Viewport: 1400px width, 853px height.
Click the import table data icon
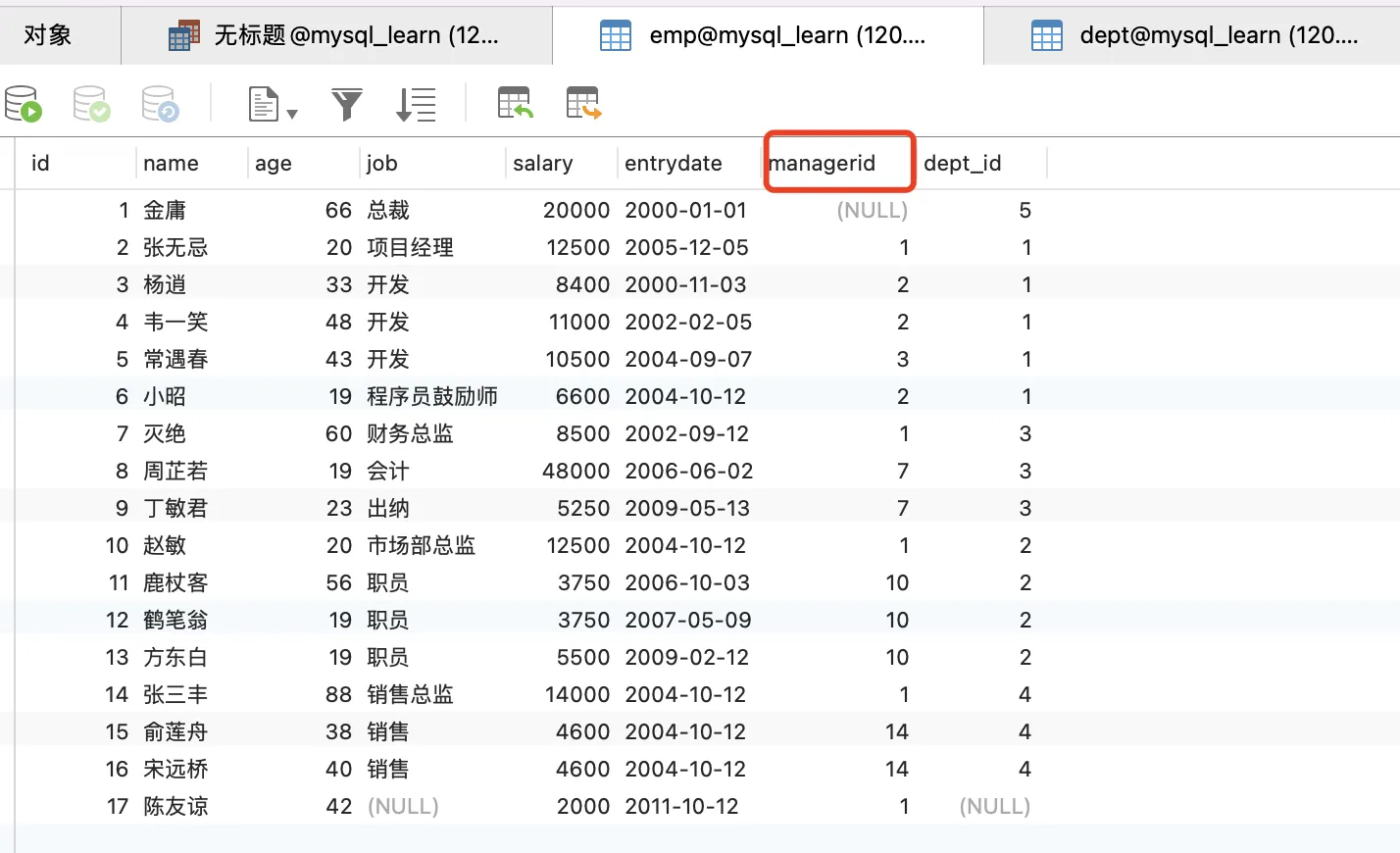pos(515,103)
